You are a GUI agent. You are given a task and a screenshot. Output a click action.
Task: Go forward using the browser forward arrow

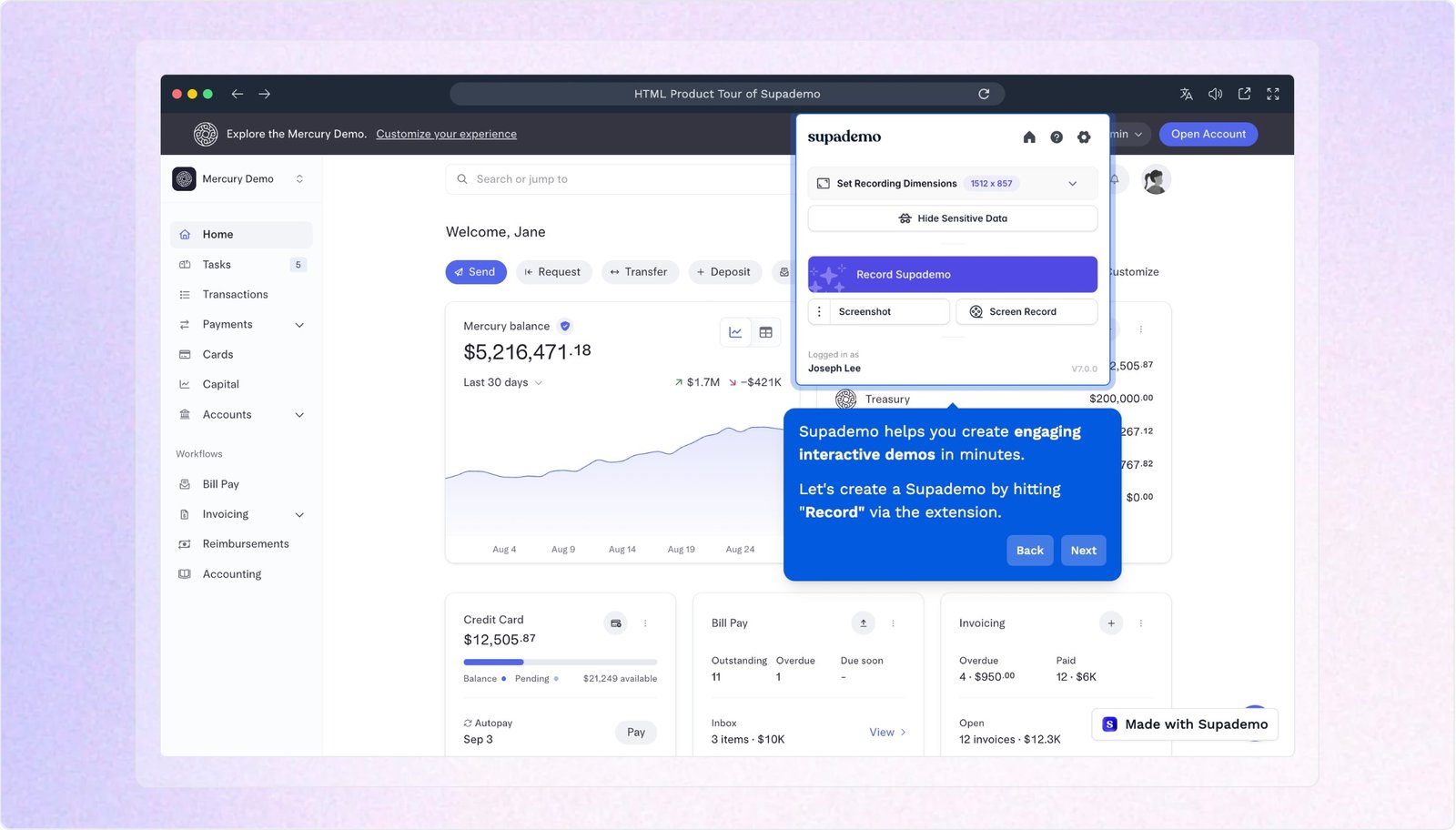pos(265,94)
